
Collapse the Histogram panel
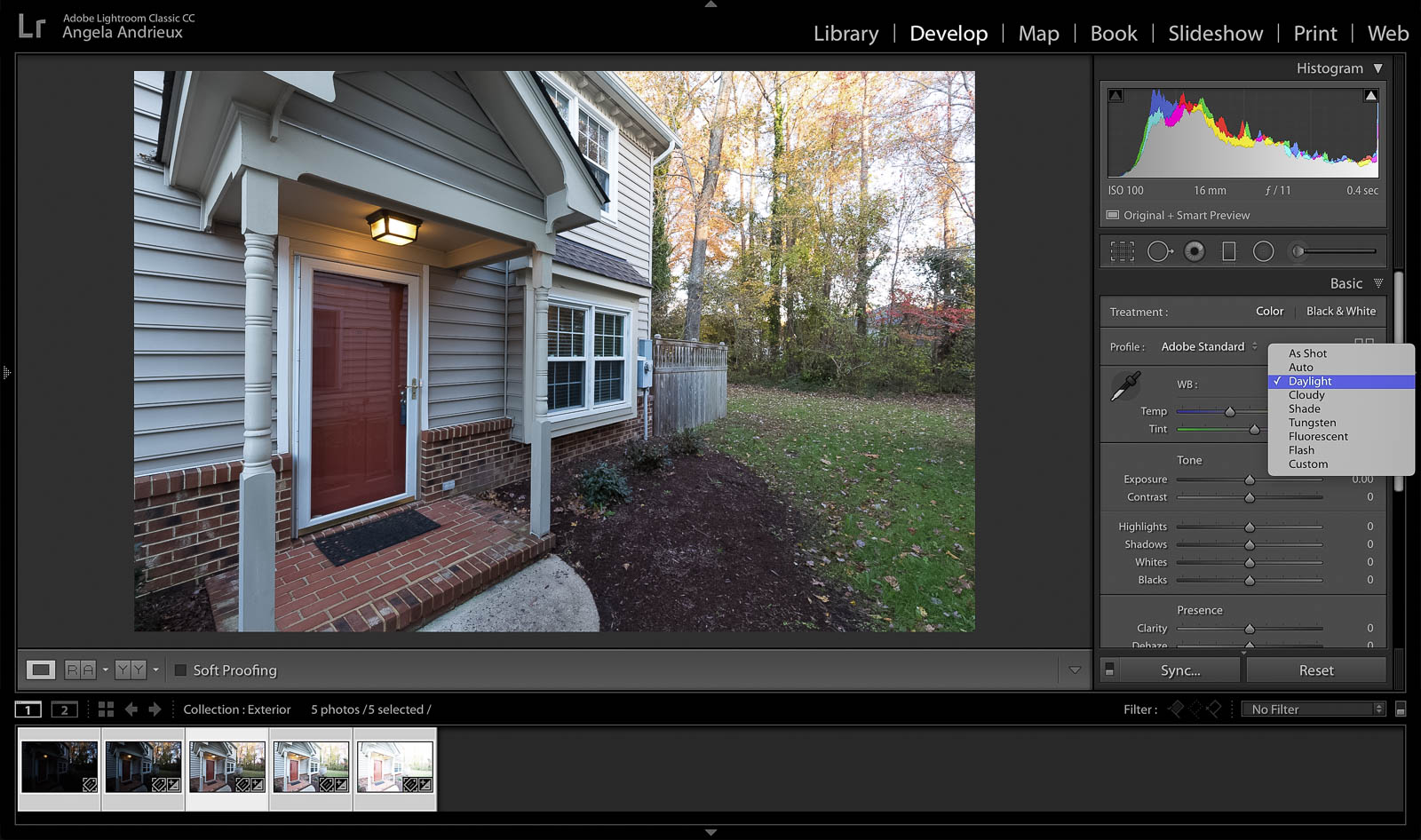point(1377,68)
